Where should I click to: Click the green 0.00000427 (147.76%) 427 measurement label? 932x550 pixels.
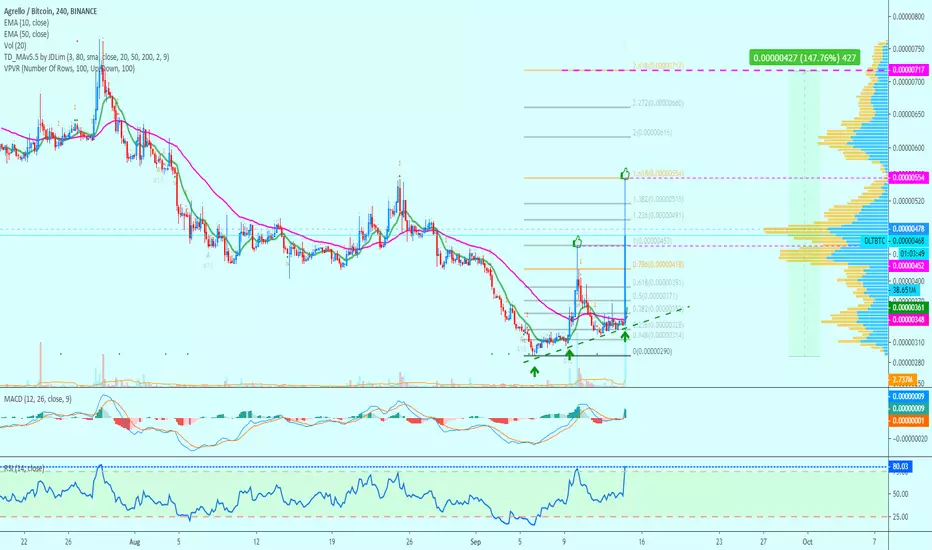pos(804,58)
